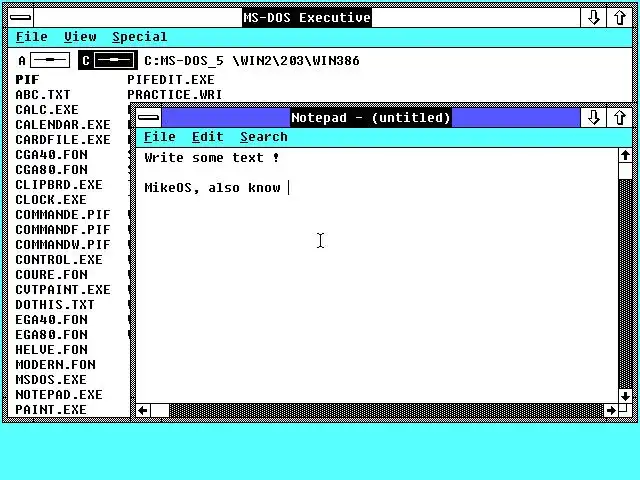This screenshot has width=640, height=480.
Task: Click Notepad vertical scroll down arrow
Action: point(625,396)
